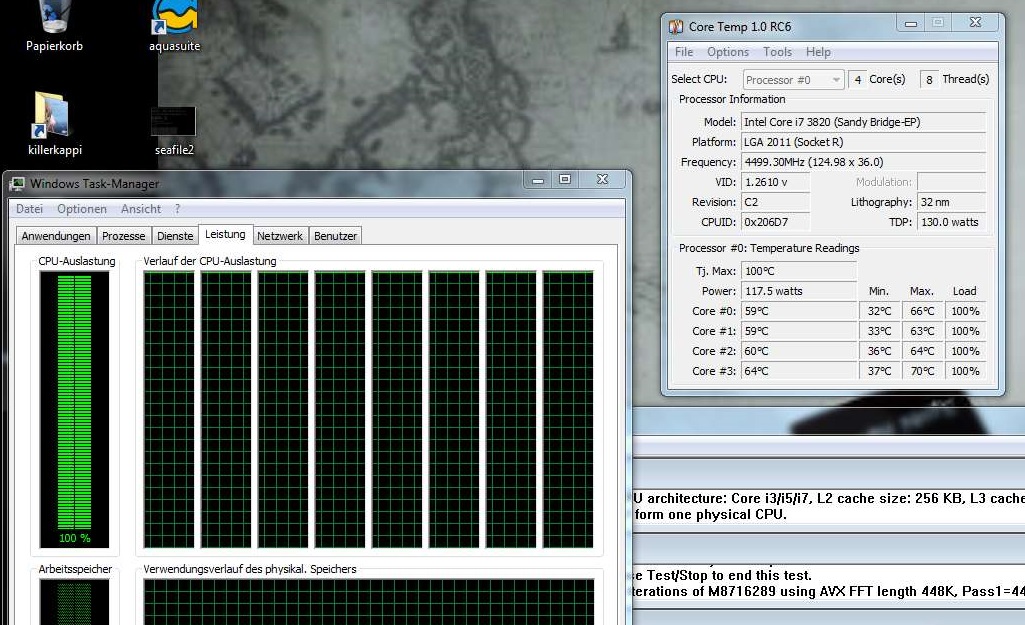The width and height of the screenshot is (1025, 625).
Task: Launch the aquasuite desktop shortcut
Action: [174, 25]
